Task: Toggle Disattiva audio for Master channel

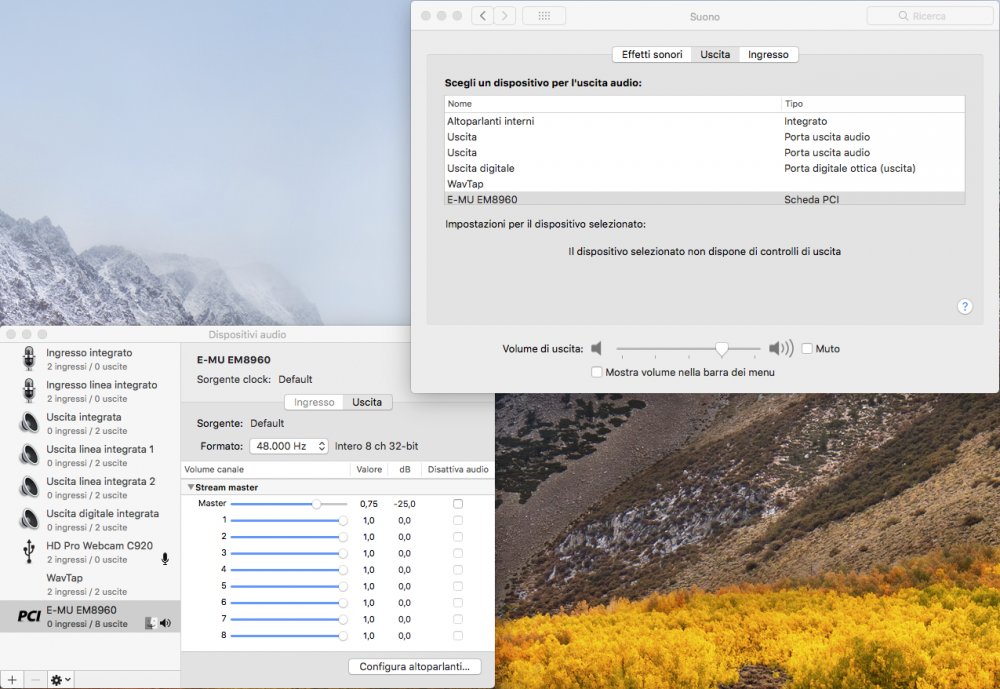Action: tap(458, 504)
